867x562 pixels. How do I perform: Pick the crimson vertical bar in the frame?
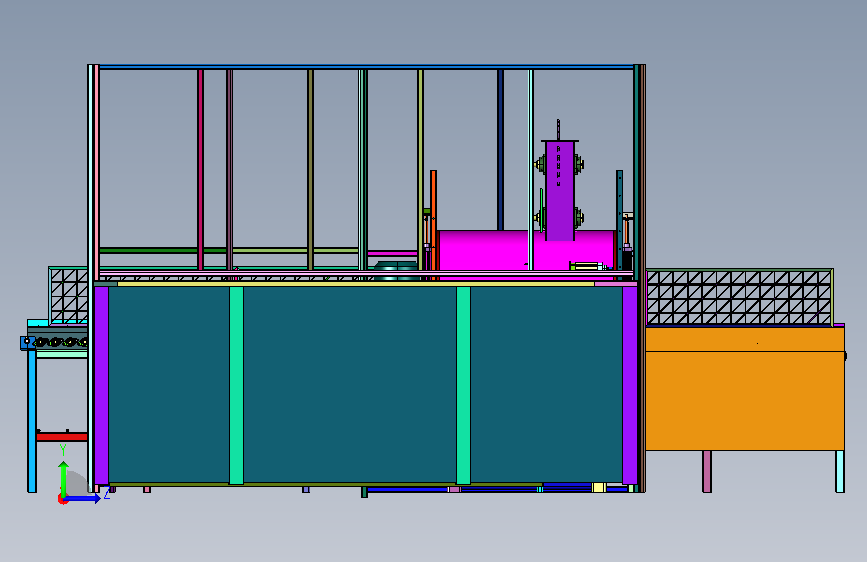(200, 170)
